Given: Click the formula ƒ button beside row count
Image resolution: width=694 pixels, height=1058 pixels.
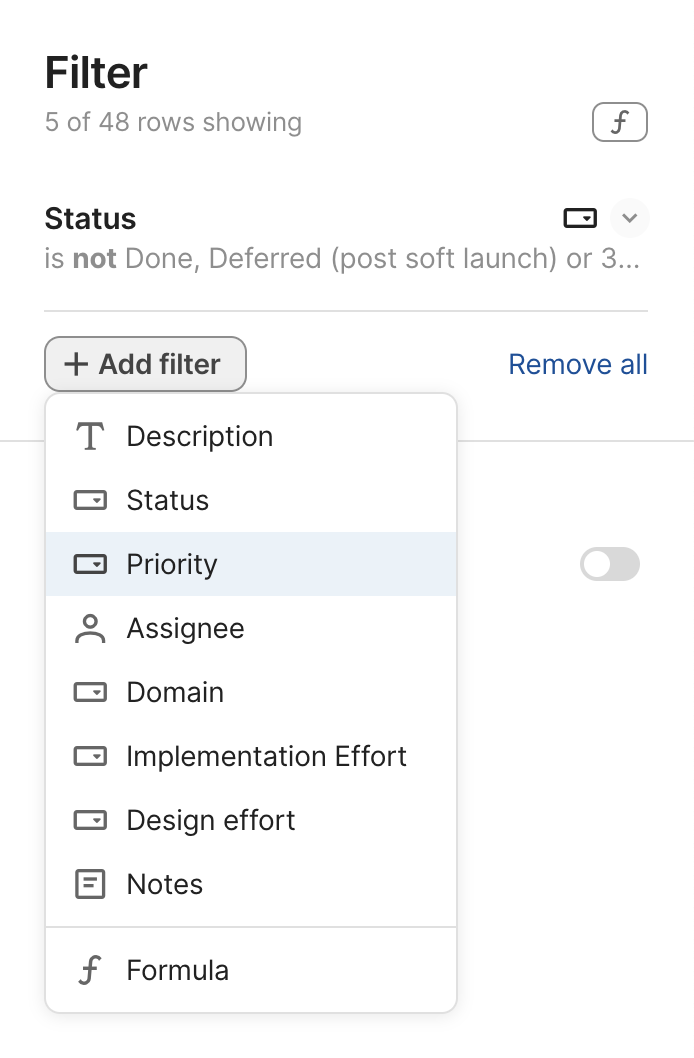Looking at the screenshot, I should [x=620, y=123].
